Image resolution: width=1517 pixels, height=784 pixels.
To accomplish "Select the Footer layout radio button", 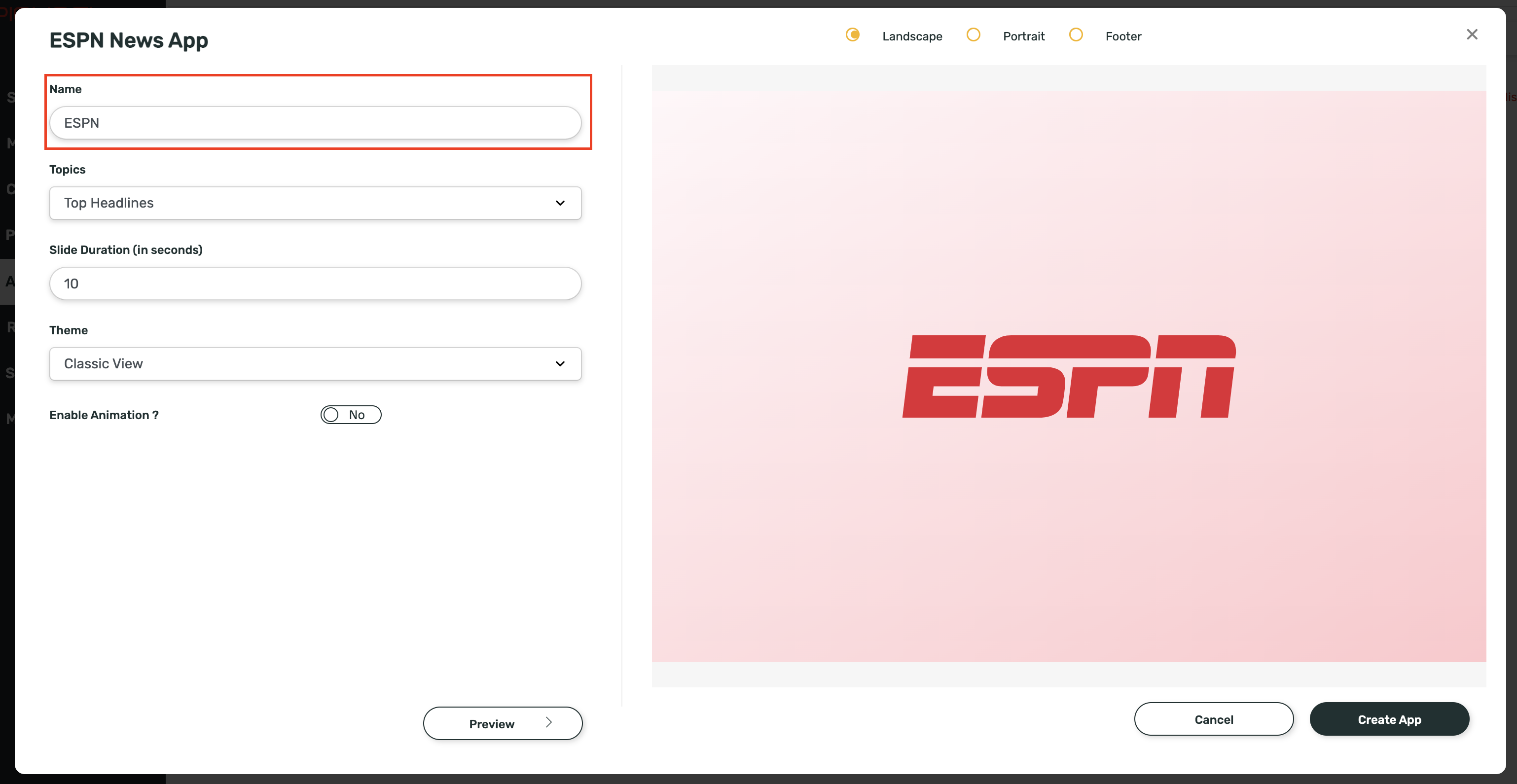I will [1075, 35].
